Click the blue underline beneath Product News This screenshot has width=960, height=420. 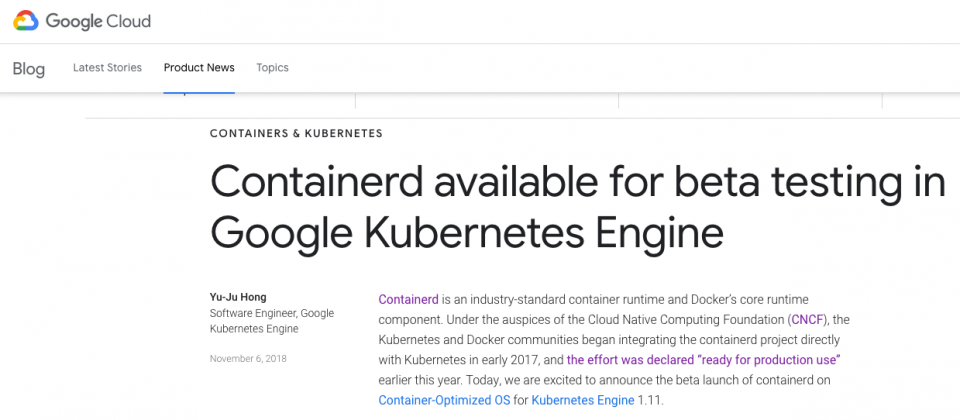click(x=199, y=93)
